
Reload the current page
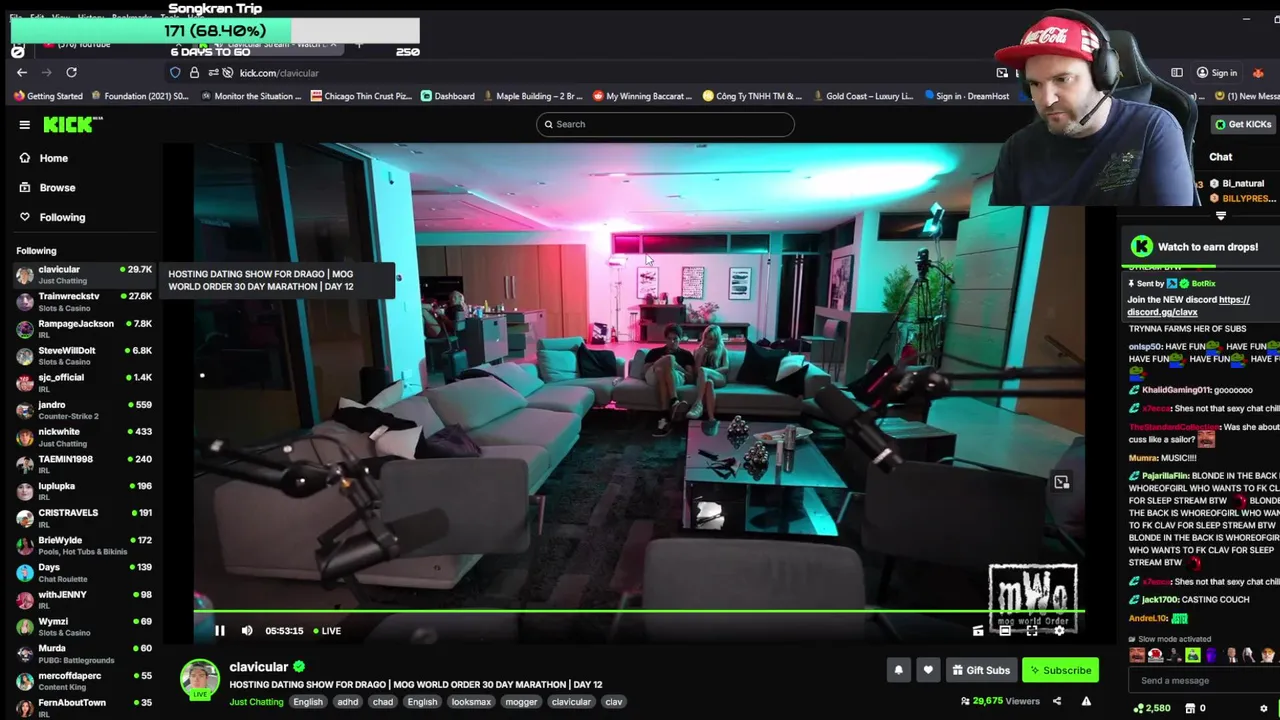pos(71,72)
